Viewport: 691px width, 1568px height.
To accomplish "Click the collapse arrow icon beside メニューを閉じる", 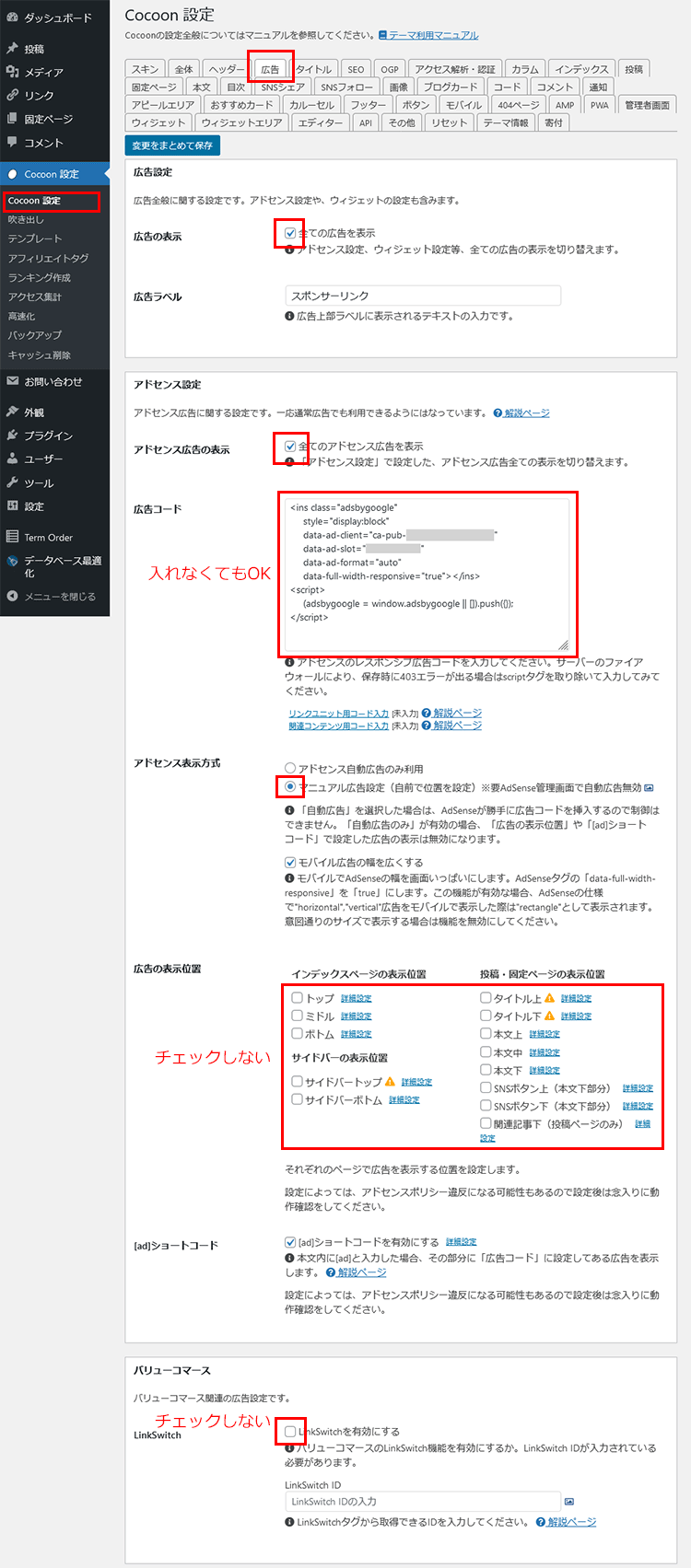I will pos(12,597).
